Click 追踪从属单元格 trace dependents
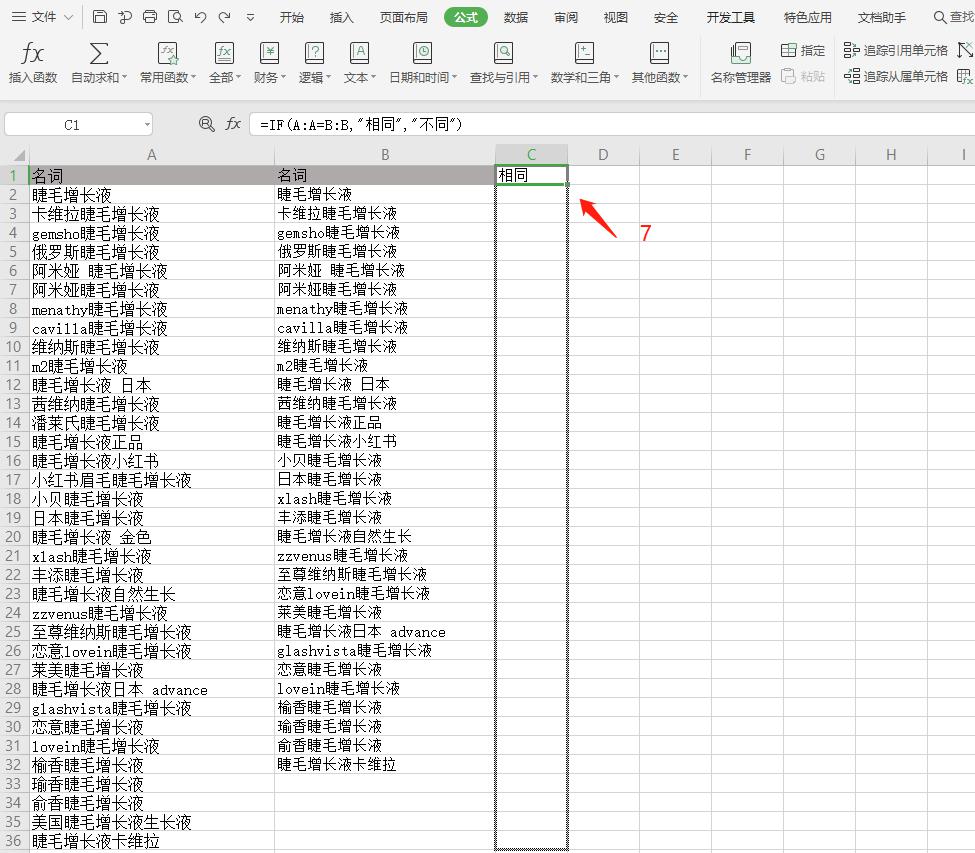975x853 pixels. point(895,76)
